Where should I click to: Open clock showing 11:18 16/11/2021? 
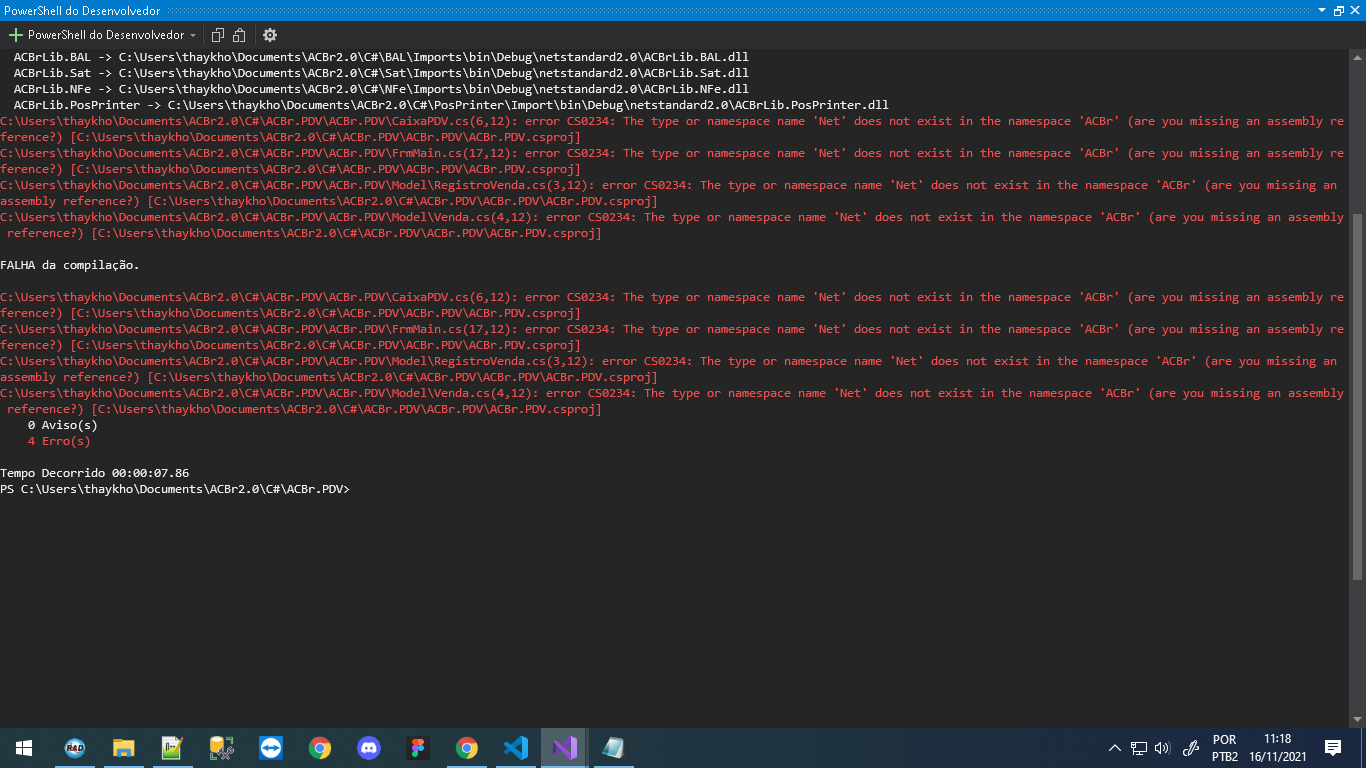1277,748
